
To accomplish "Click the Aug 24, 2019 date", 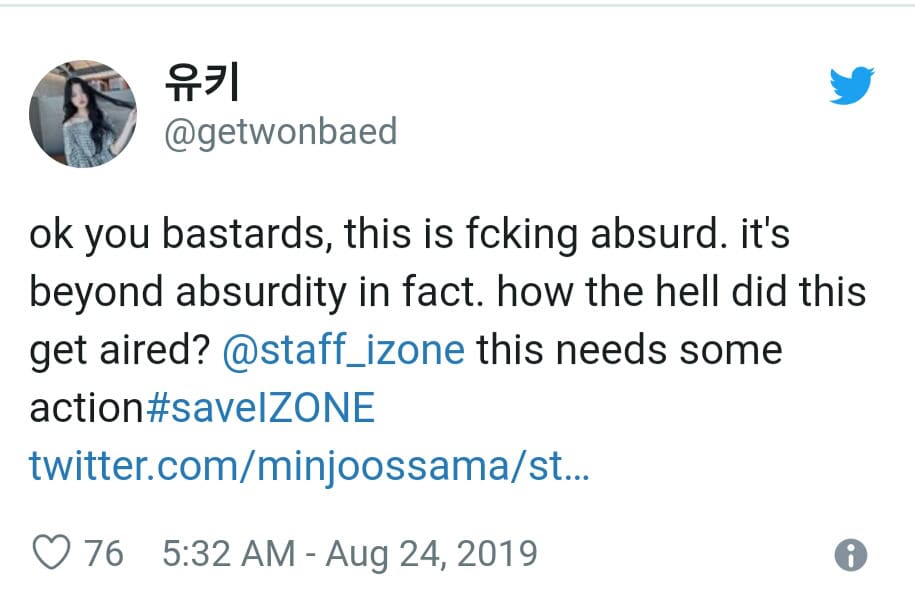I will click(430, 553).
